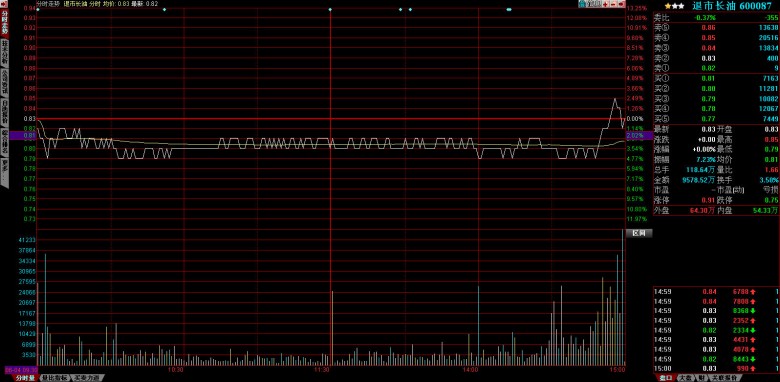Viewport: 780px width, 382px height.
Task: Open the 公司资讯 vertical sidebar tab
Action: (x=4, y=82)
